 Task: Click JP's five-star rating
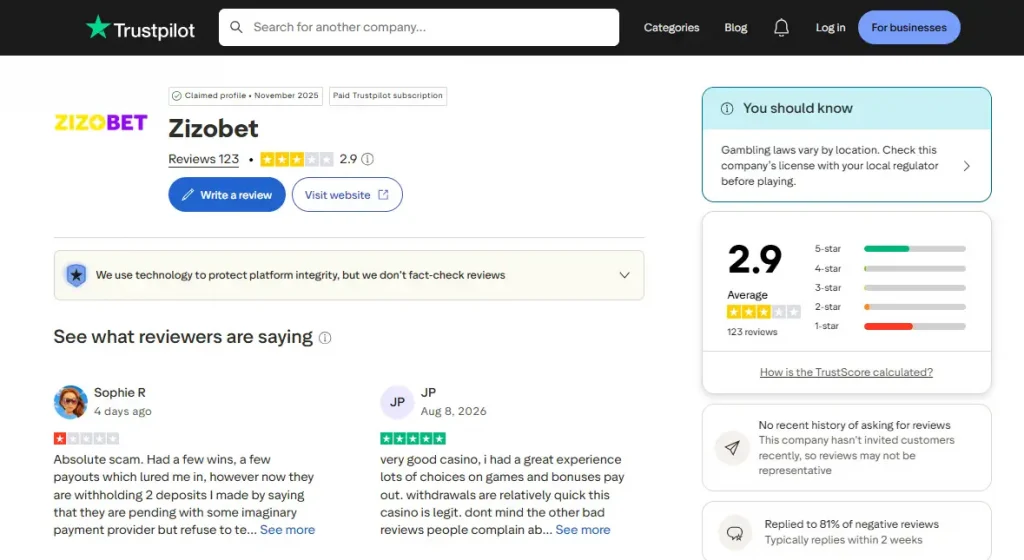pos(413,439)
